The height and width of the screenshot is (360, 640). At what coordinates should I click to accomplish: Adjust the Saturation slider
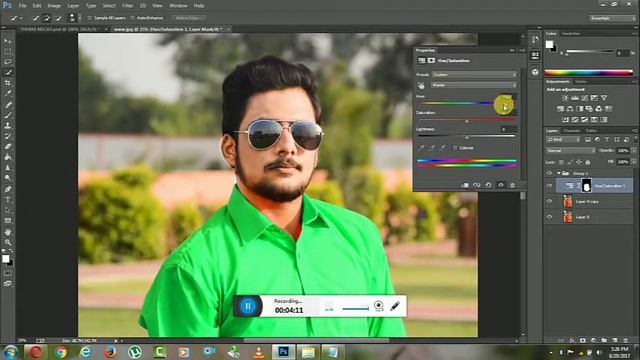(x=467, y=121)
